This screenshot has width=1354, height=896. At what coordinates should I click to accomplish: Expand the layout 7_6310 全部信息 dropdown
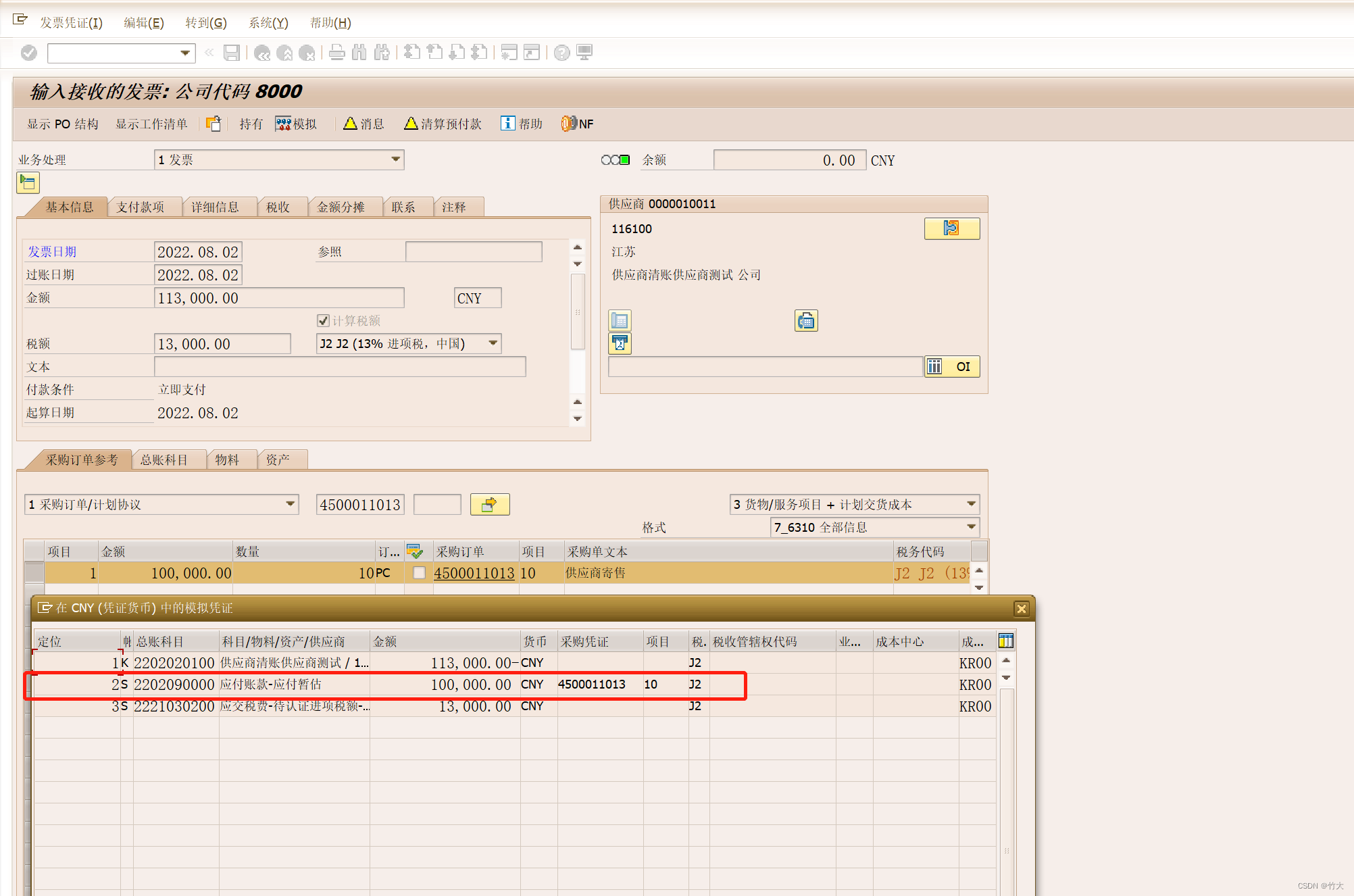[x=971, y=527]
